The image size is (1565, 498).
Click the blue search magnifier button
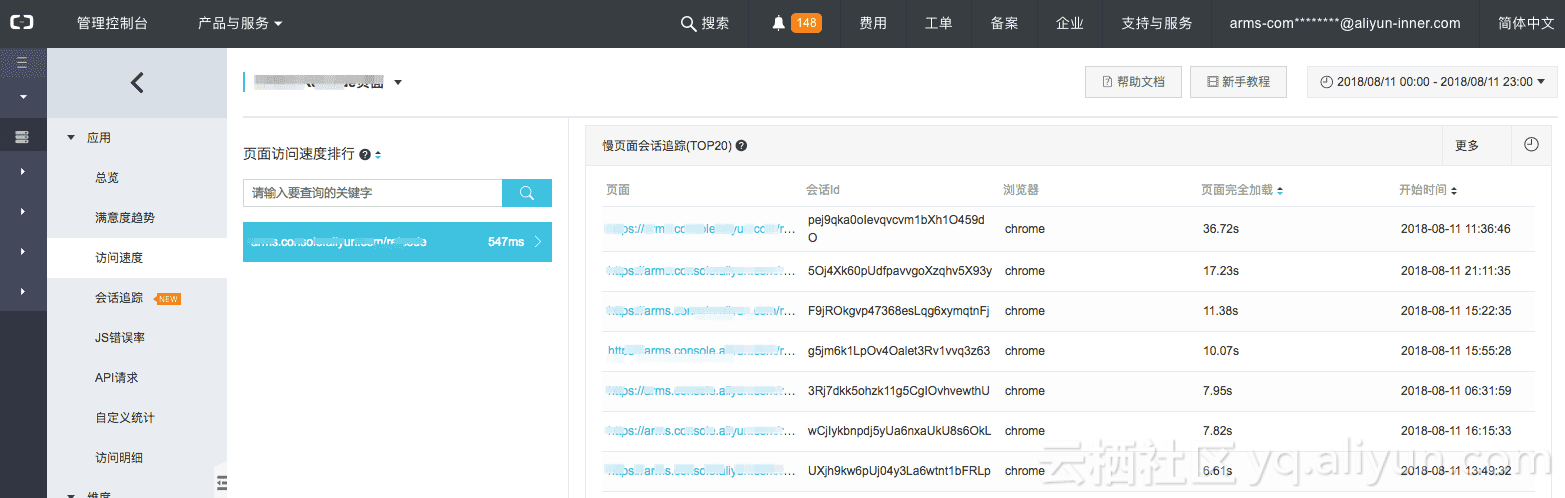coord(527,193)
